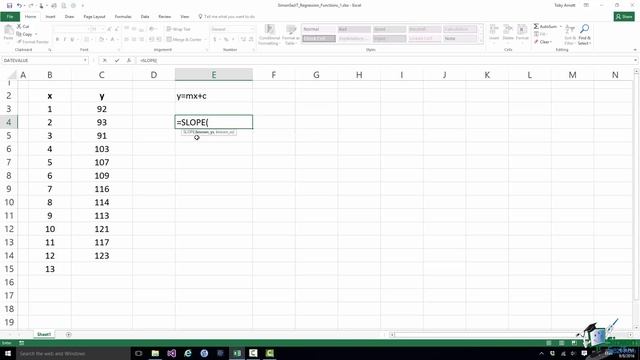The width and height of the screenshot is (640, 360).
Task: Click the Save icon in the quick access toolbar
Action: [x=9, y=6]
